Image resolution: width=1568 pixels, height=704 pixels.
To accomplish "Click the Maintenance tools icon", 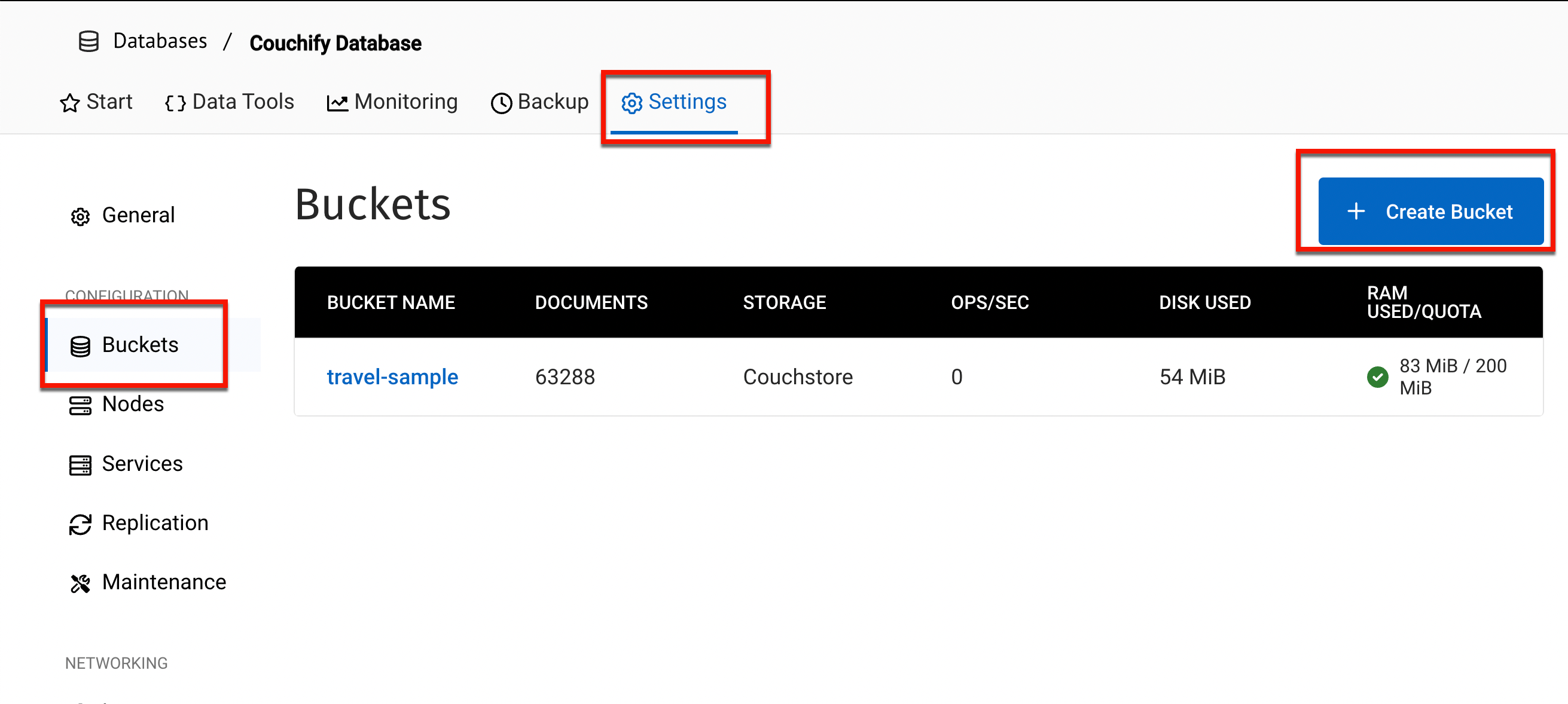I will coord(80,583).
